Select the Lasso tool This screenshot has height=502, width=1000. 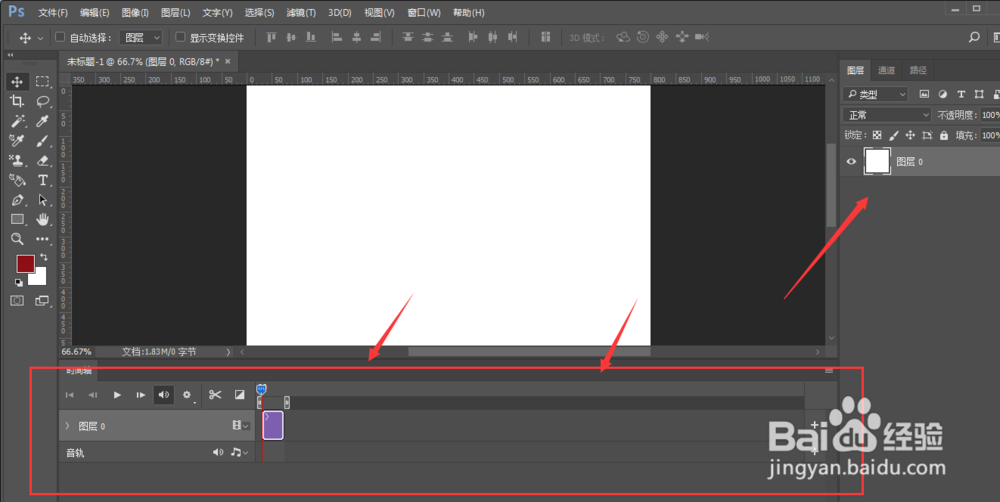tap(42, 101)
